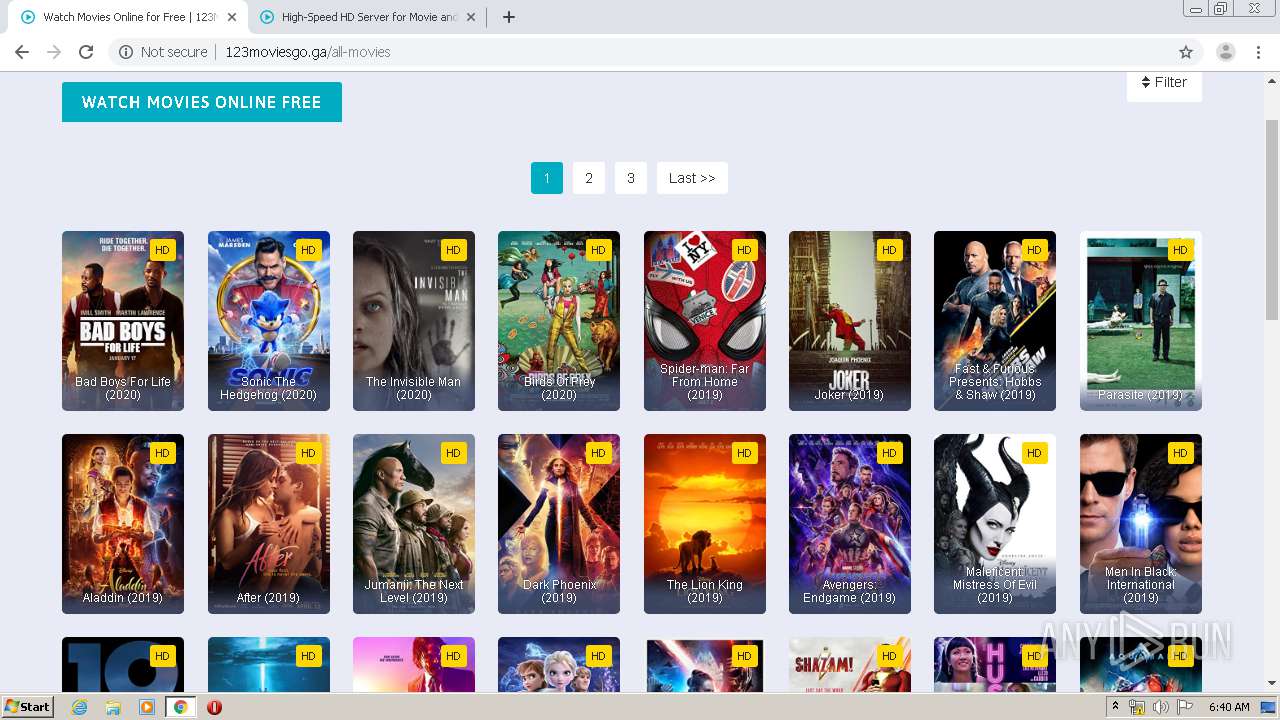Launch Internet Explorer from taskbar
The image size is (1280, 720).
(80, 707)
